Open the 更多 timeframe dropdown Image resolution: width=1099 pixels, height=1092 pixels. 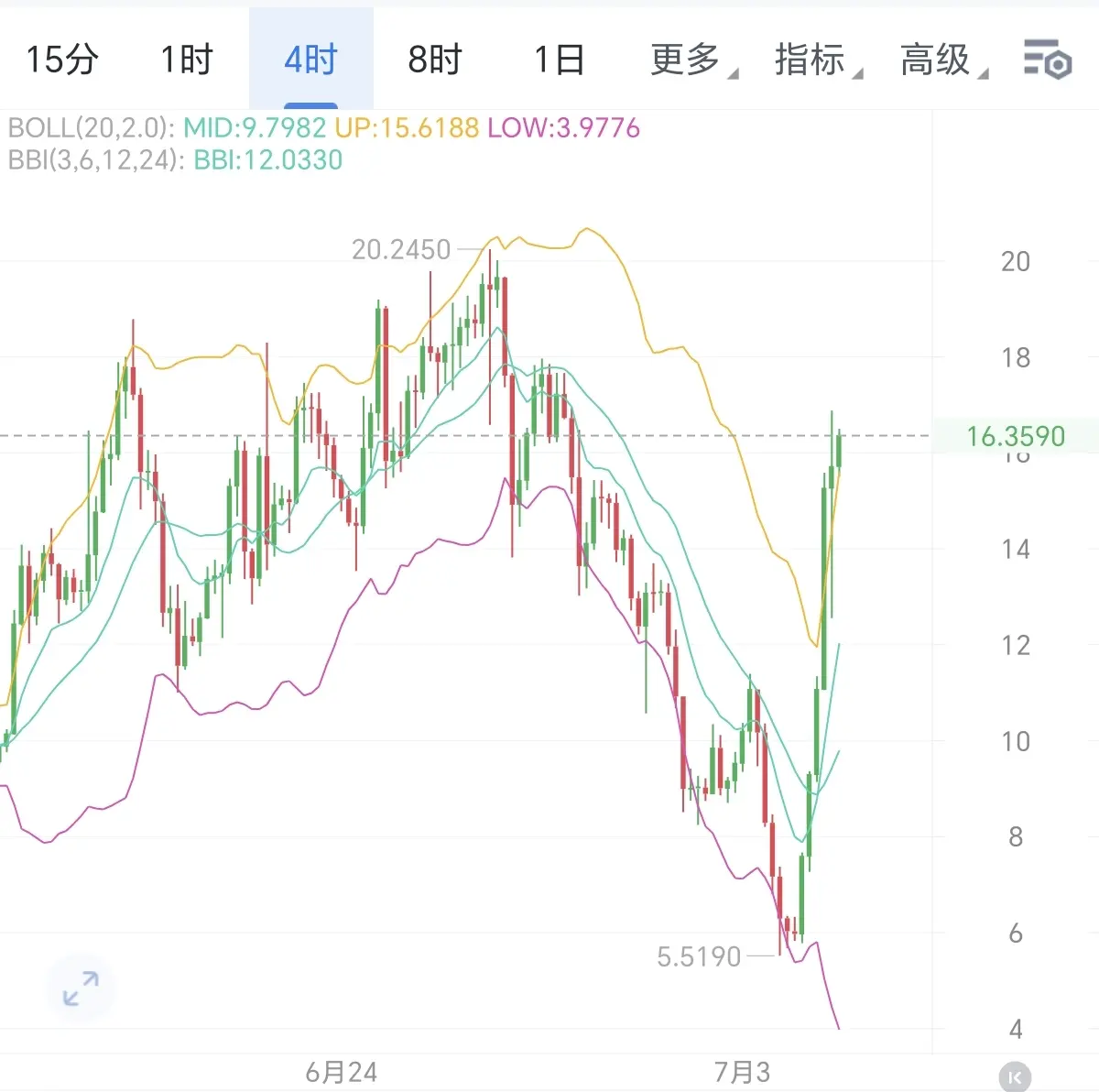pyautogui.click(x=693, y=60)
